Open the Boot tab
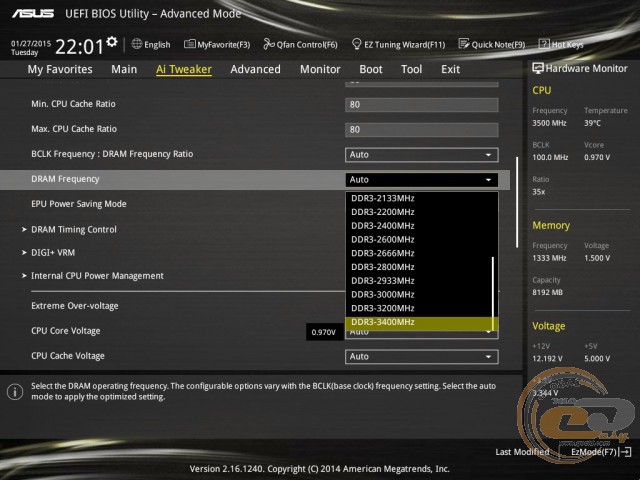Viewport: 640px width, 480px height. coord(371,69)
